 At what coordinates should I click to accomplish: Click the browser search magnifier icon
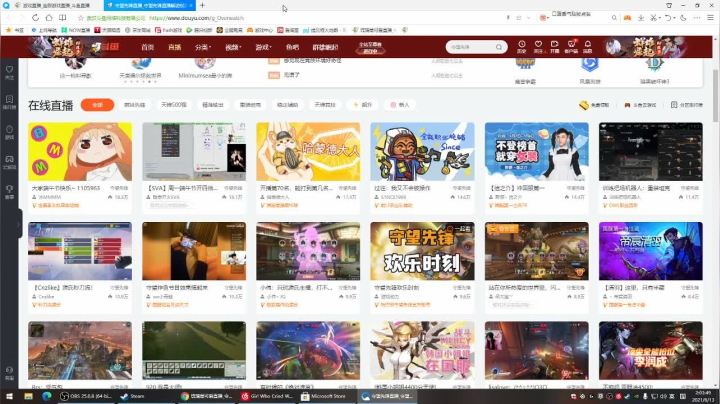point(614,18)
